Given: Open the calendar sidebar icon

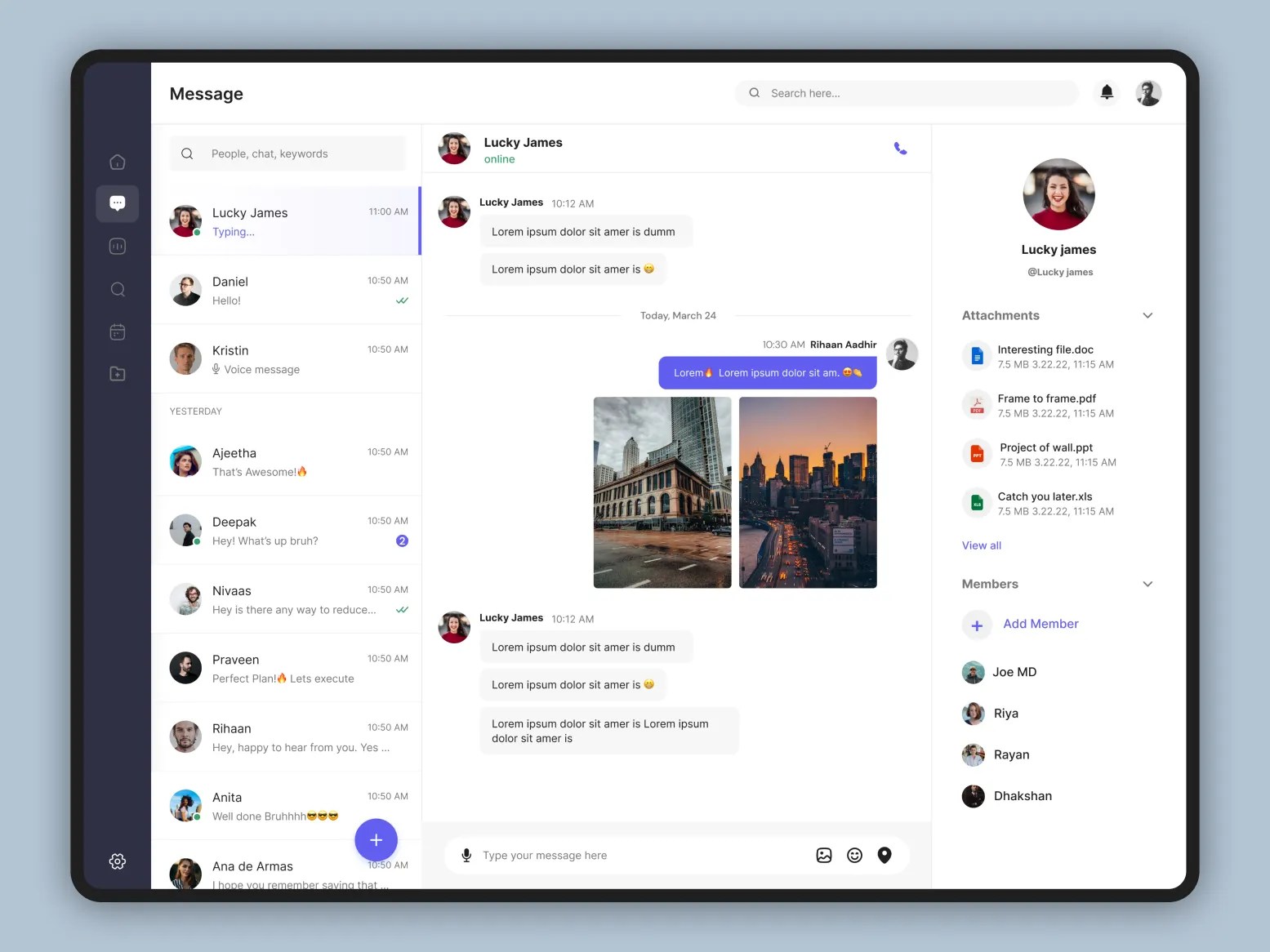Looking at the screenshot, I should pyautogui.click(x=118, y=331).
